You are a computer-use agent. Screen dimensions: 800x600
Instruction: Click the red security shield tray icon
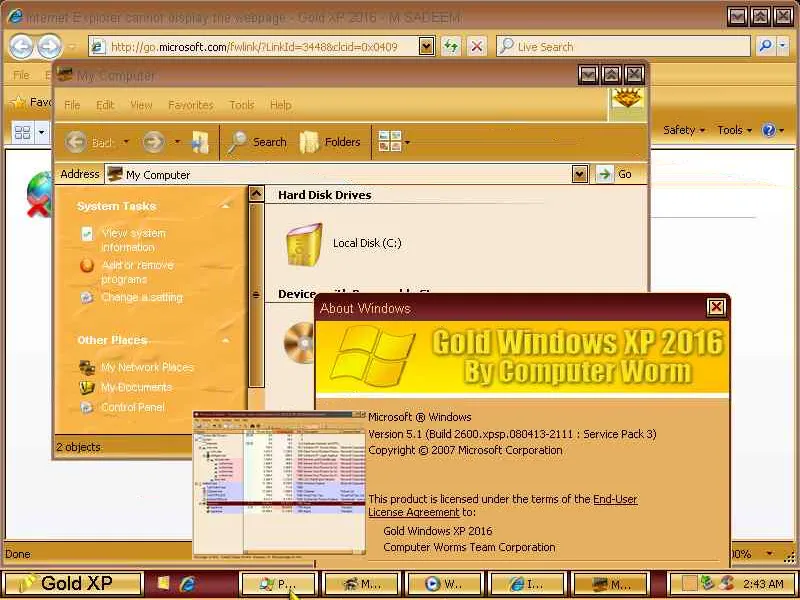727,583
